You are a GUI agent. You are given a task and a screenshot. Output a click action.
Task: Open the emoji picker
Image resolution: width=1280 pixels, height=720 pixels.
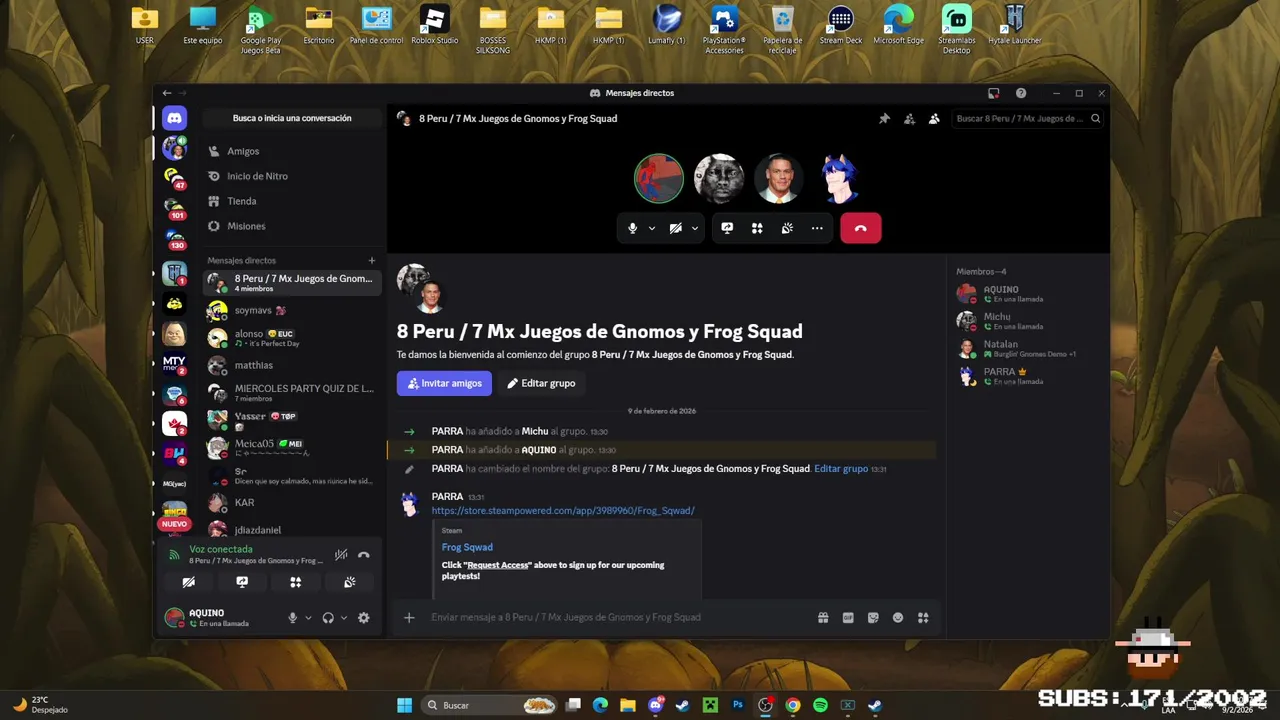pyautogui.click(x=898, y=617)
